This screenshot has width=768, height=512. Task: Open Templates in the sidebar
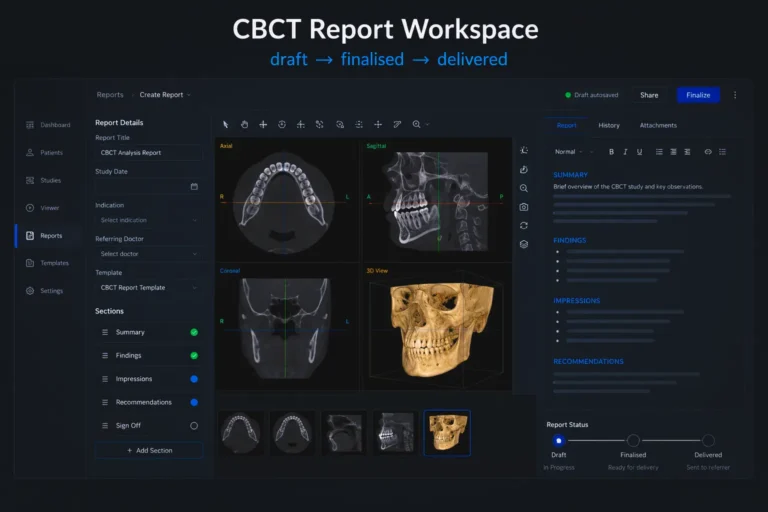tap(47, 263)
